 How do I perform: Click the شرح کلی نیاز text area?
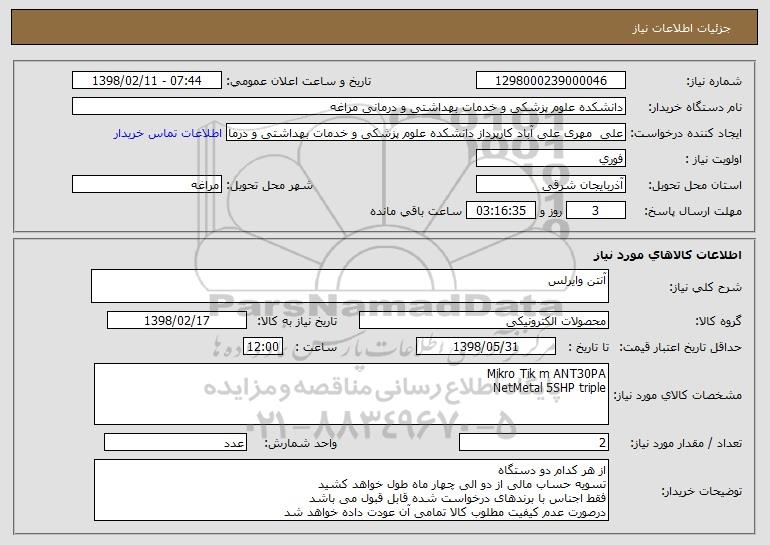click(x=350, y=286)
